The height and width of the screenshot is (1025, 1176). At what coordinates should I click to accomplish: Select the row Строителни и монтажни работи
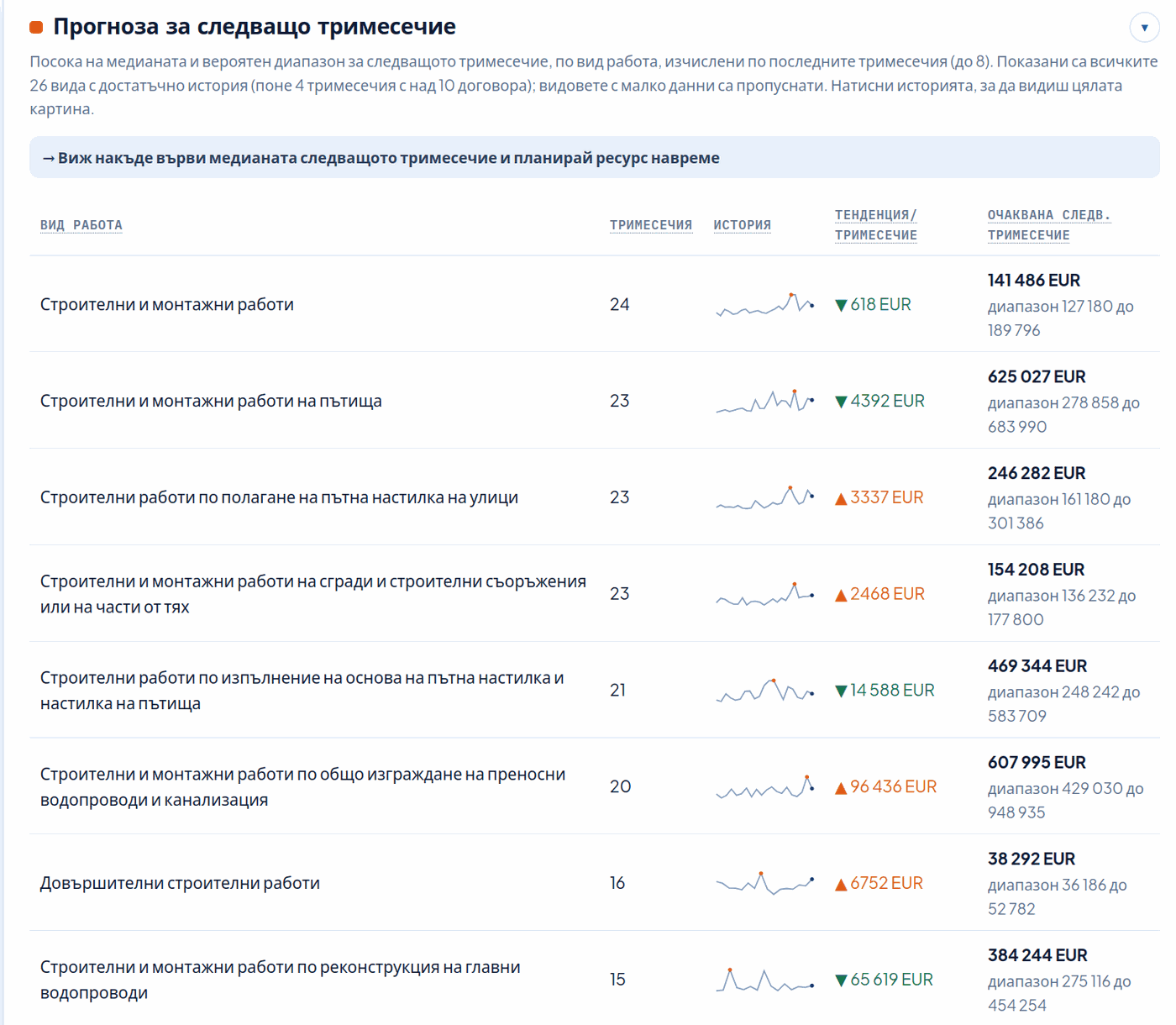click(x=595, y=304)
